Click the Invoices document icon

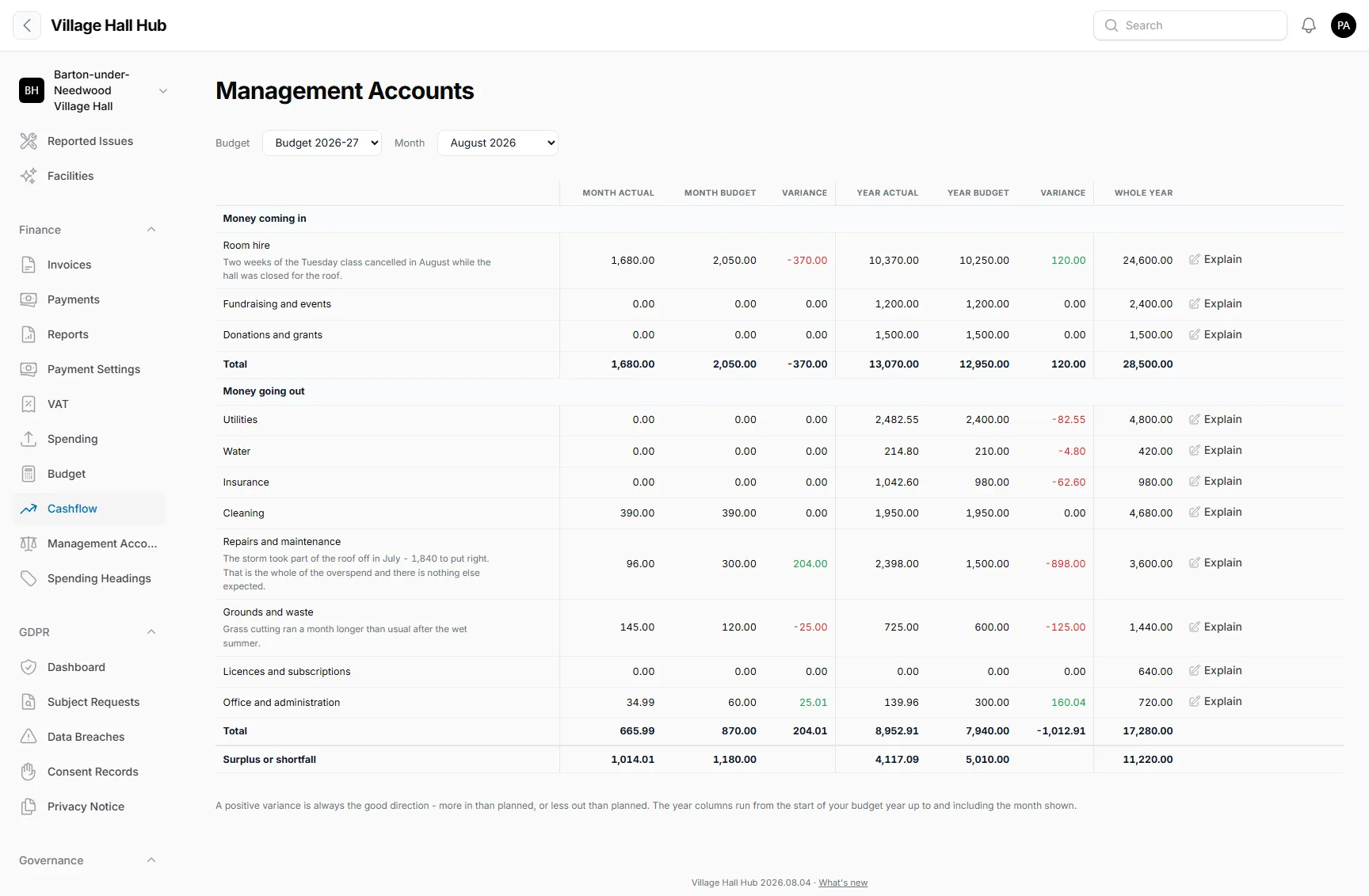point(29,265)
